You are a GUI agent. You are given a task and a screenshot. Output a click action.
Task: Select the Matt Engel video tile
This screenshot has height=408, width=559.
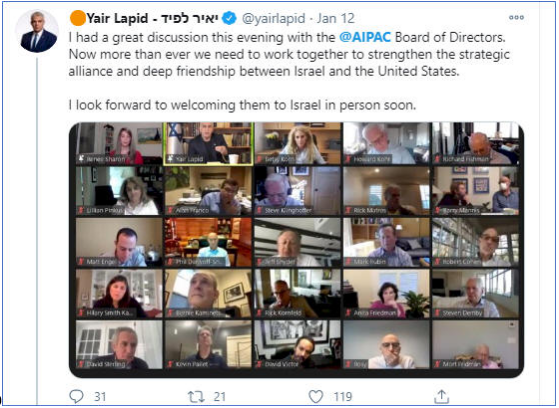coord(119,243)
